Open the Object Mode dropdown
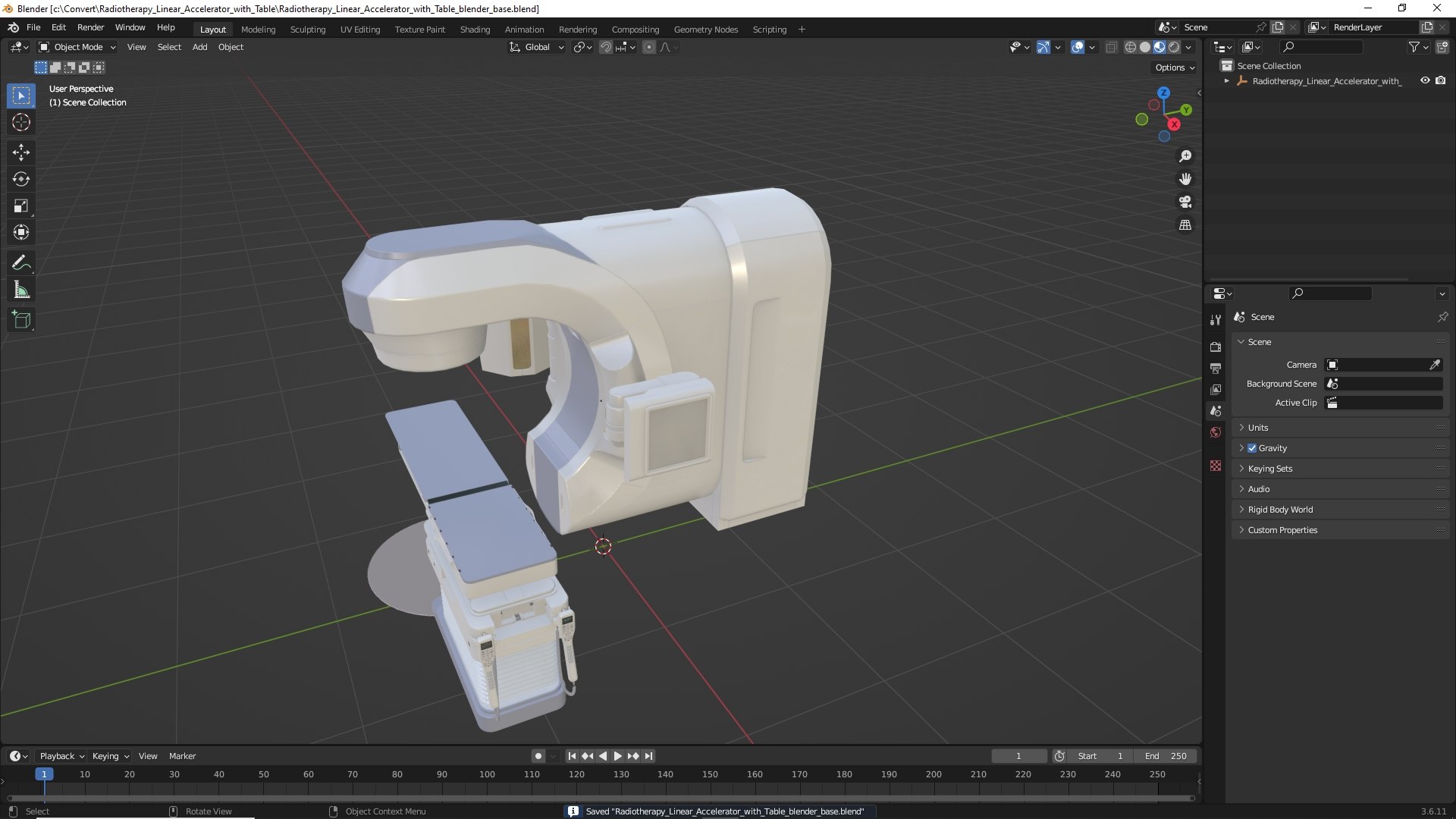 tap(77, 47)
